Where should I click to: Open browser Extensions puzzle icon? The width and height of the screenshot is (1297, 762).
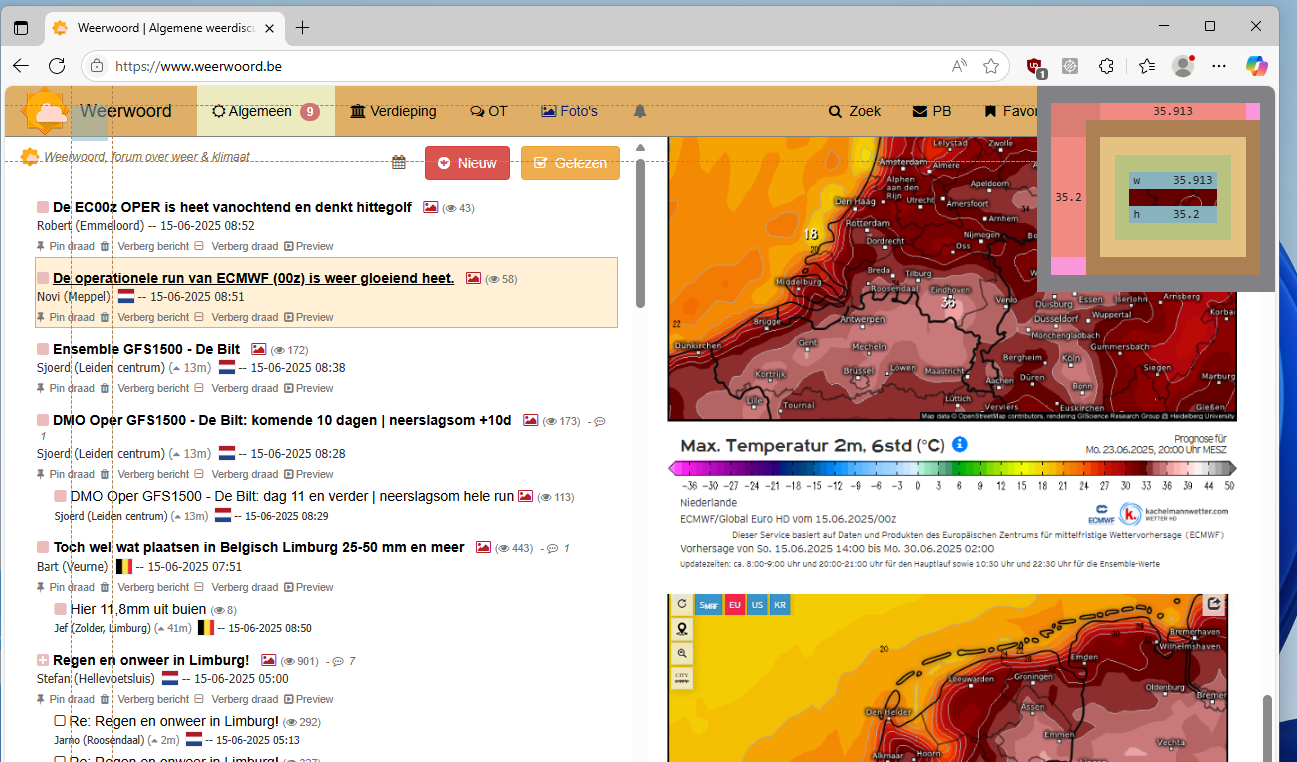pyautogui.click(x=1106, y=66)
